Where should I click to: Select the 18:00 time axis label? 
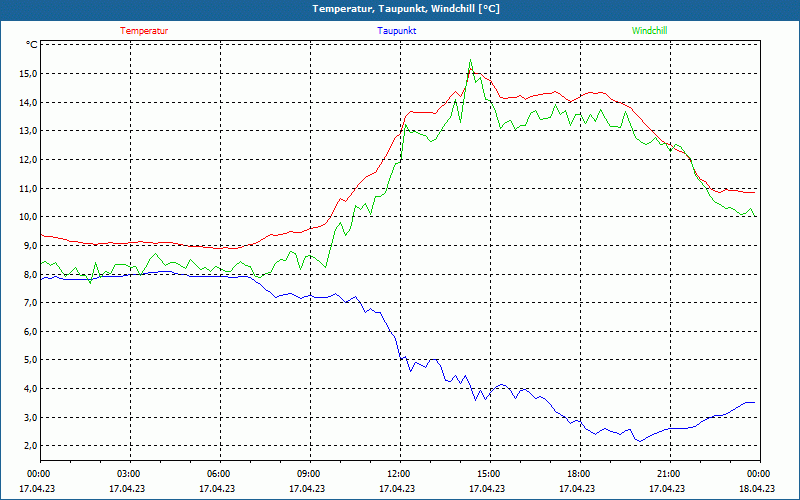pyautogui.click(x=578, y=474)
